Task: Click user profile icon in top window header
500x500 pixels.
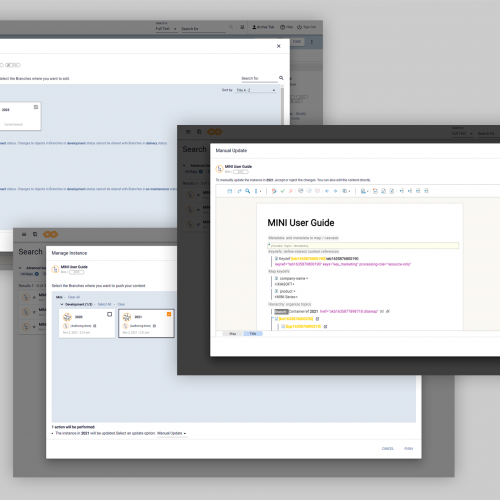Action: (254, 27)
